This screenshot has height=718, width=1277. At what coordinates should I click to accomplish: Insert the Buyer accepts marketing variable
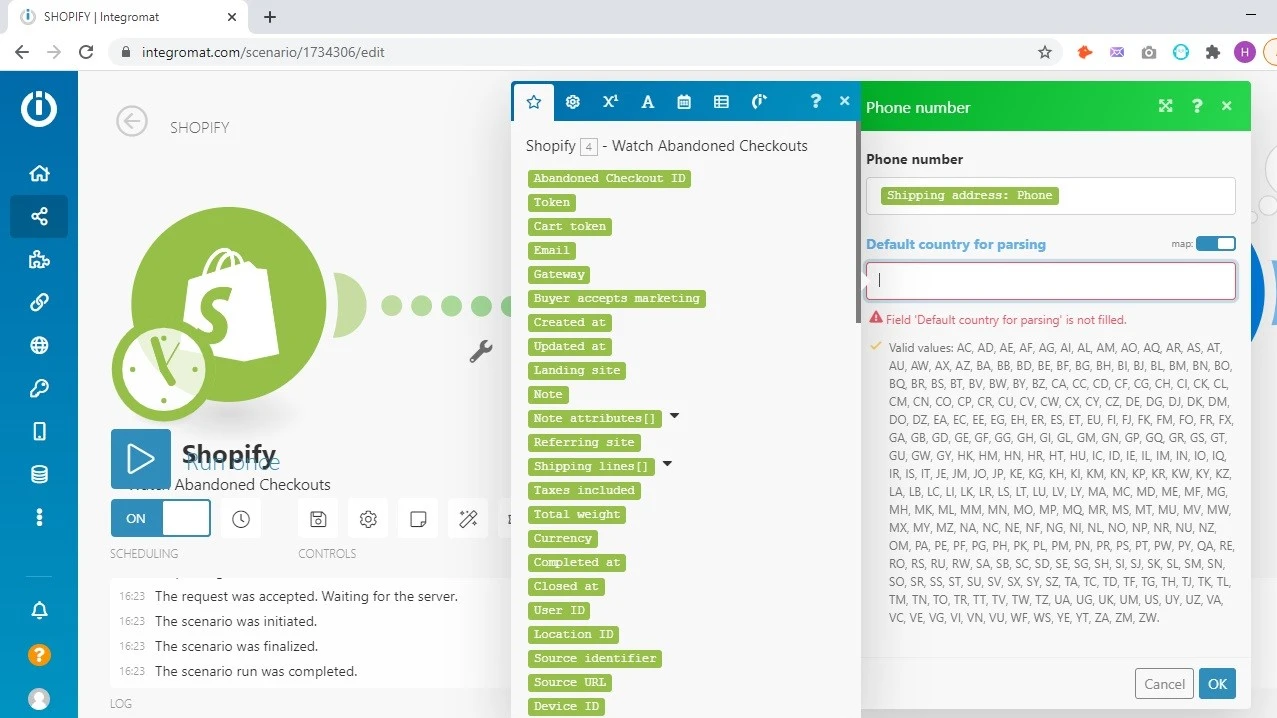coord(616,298)
